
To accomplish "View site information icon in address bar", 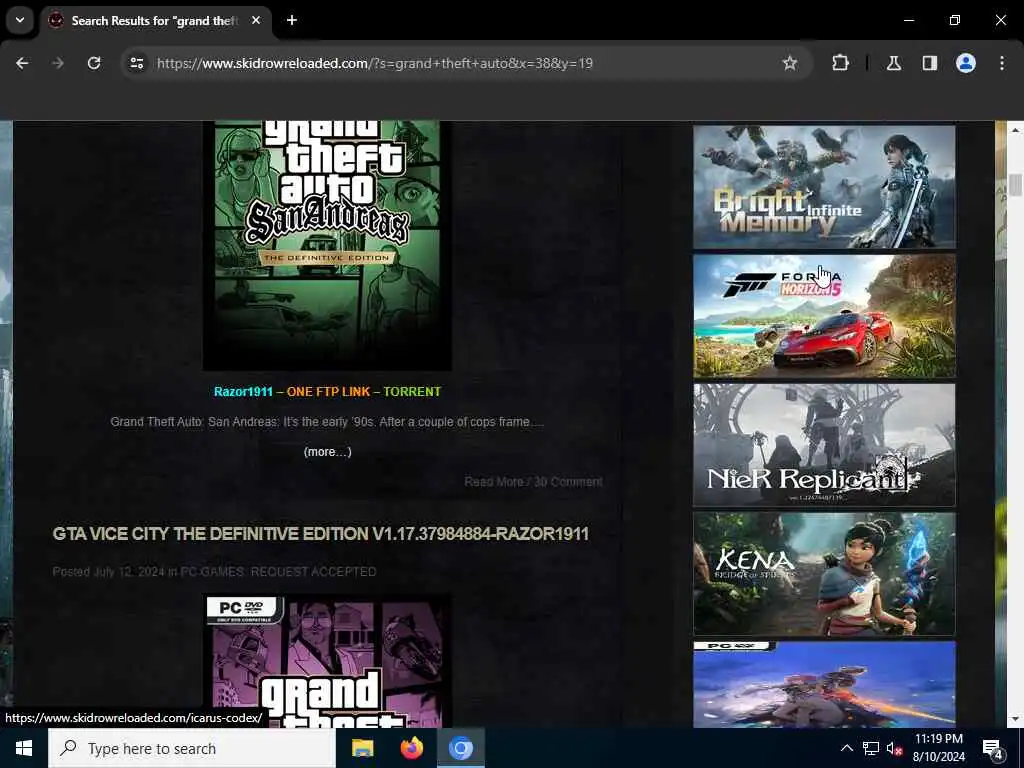I will click(136, 63).
